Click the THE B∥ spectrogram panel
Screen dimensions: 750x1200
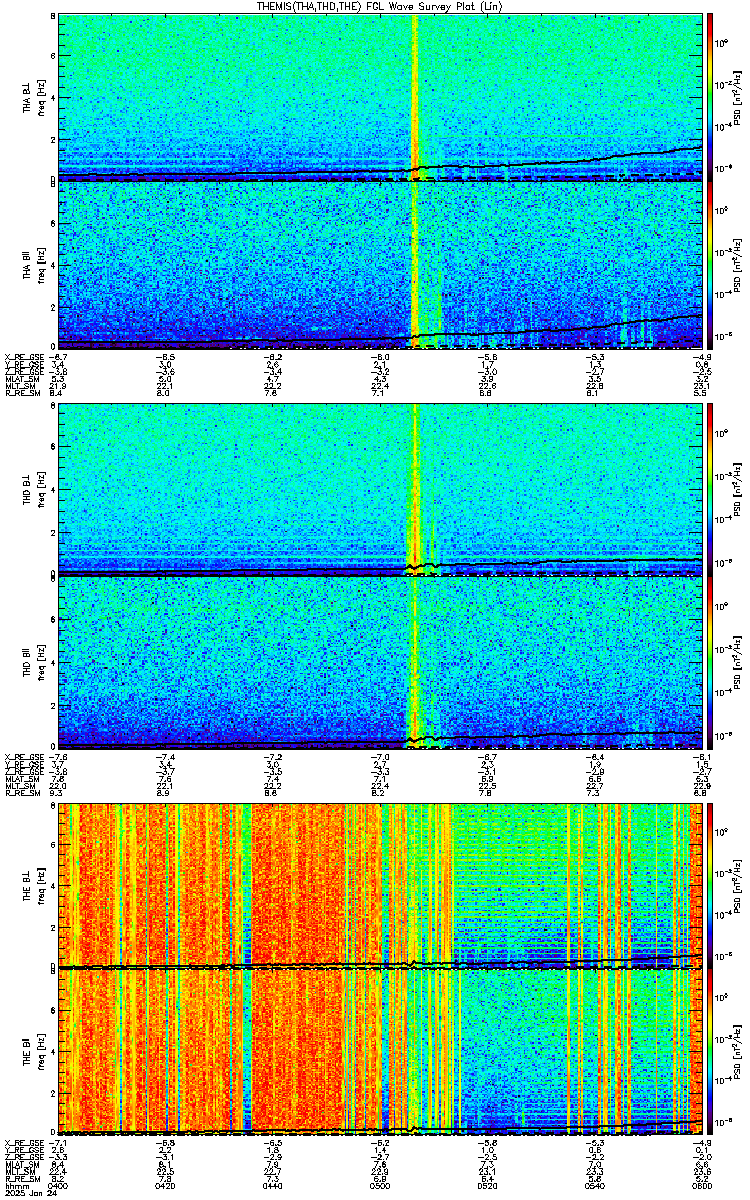380,1051
